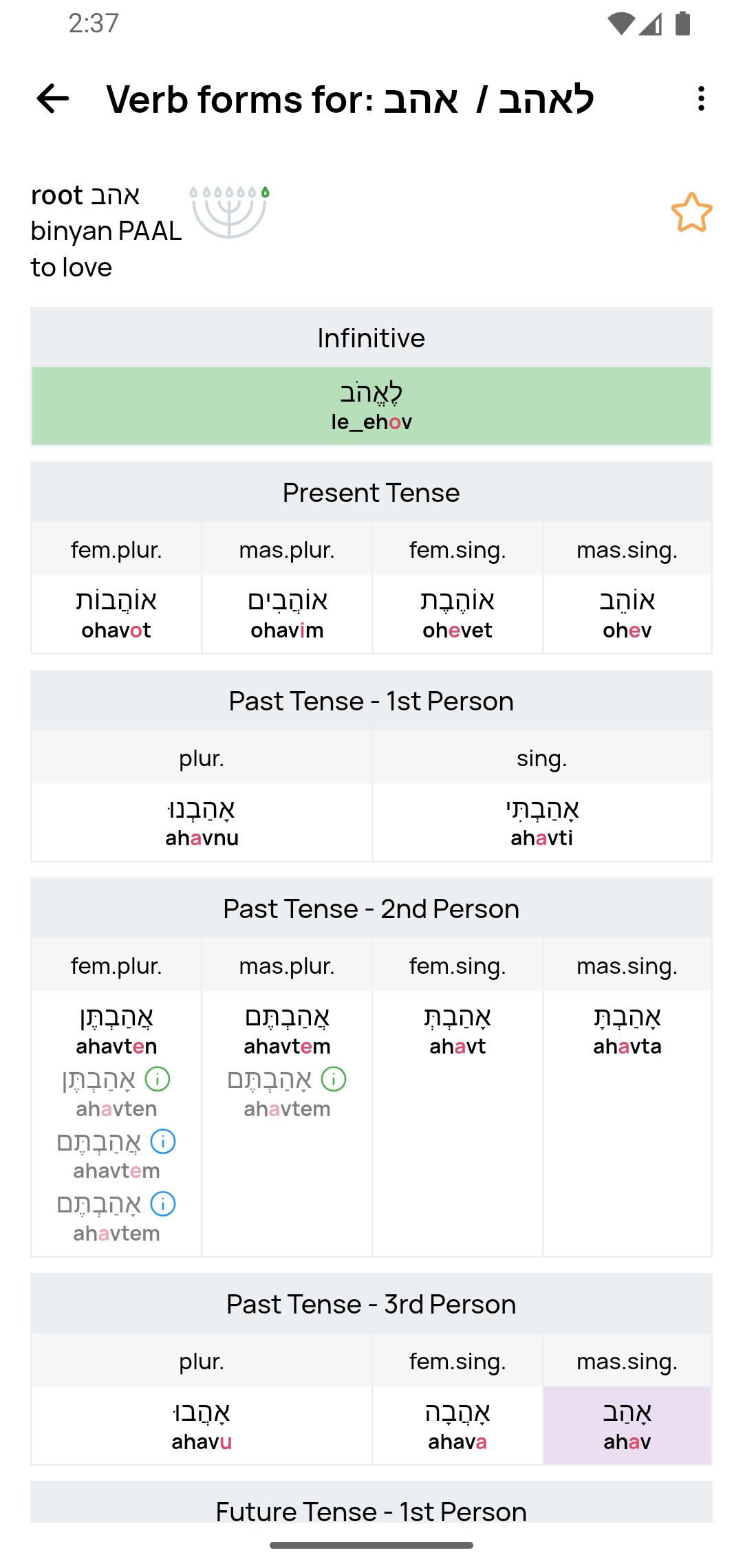Open the three-dot overflow menu

(x=700, y=99)
